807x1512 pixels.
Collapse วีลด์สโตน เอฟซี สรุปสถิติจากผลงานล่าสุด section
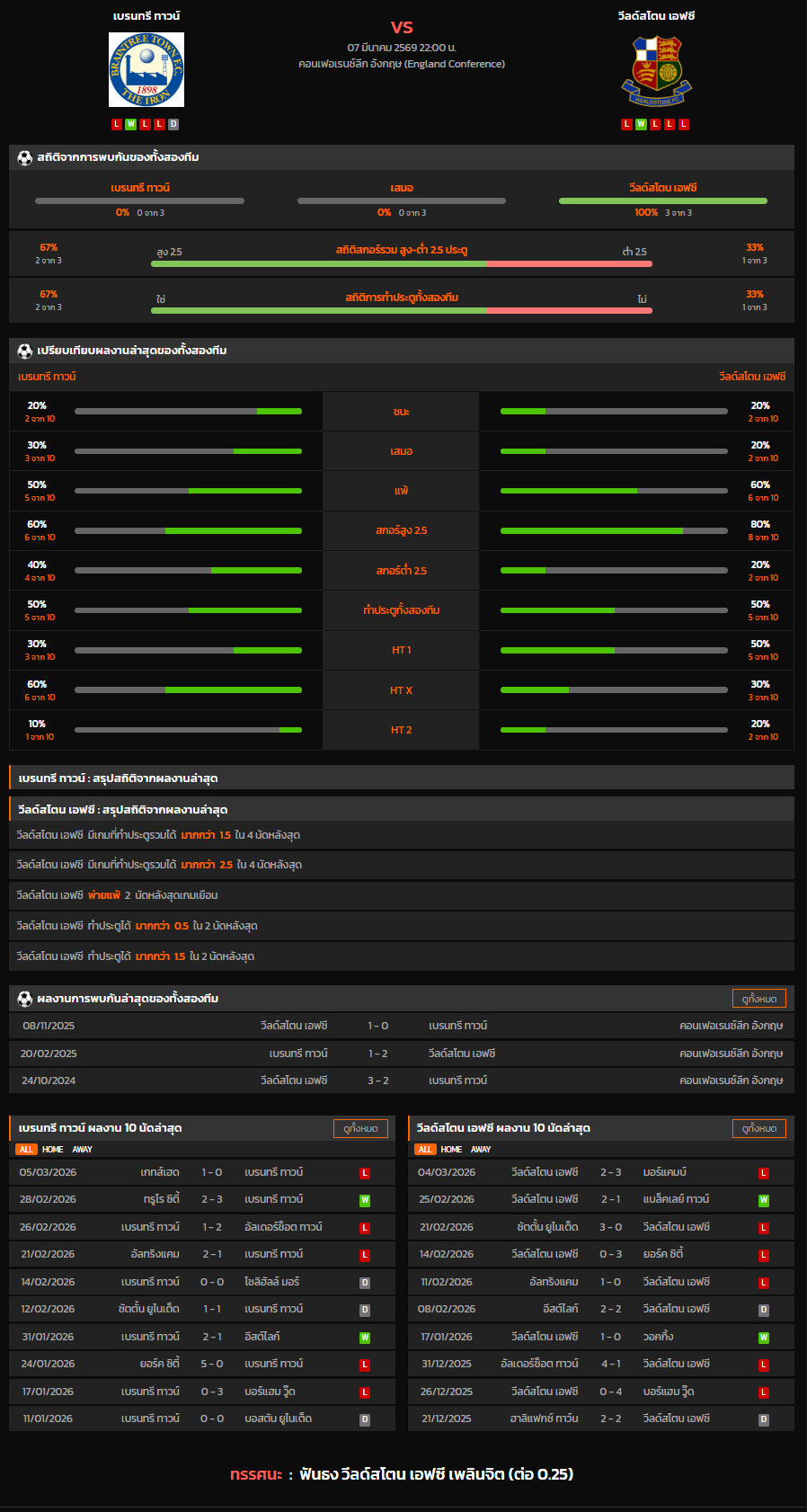point(402,809)
